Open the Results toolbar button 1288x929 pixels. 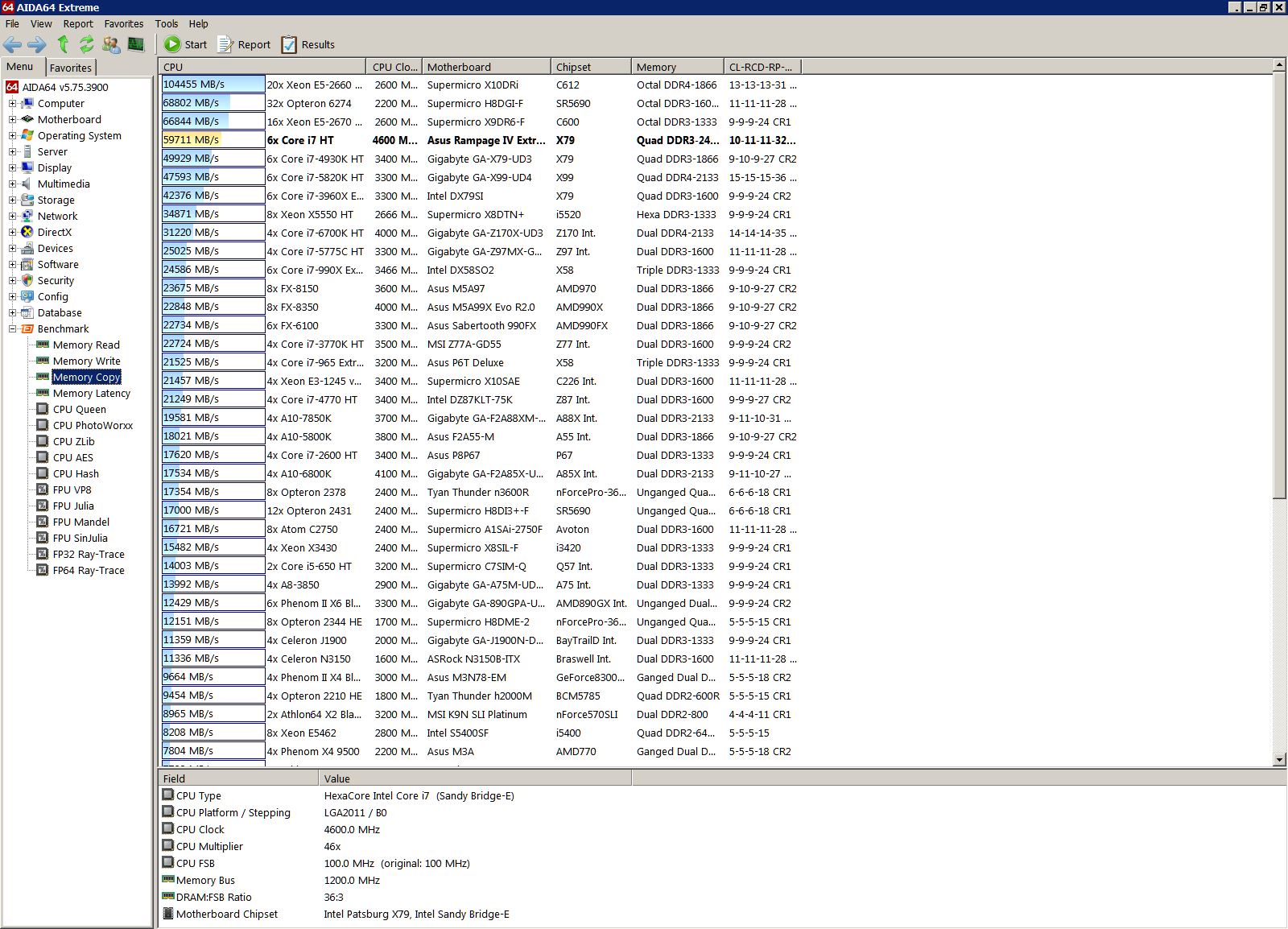pyautogui.click(x=308, y=44)
